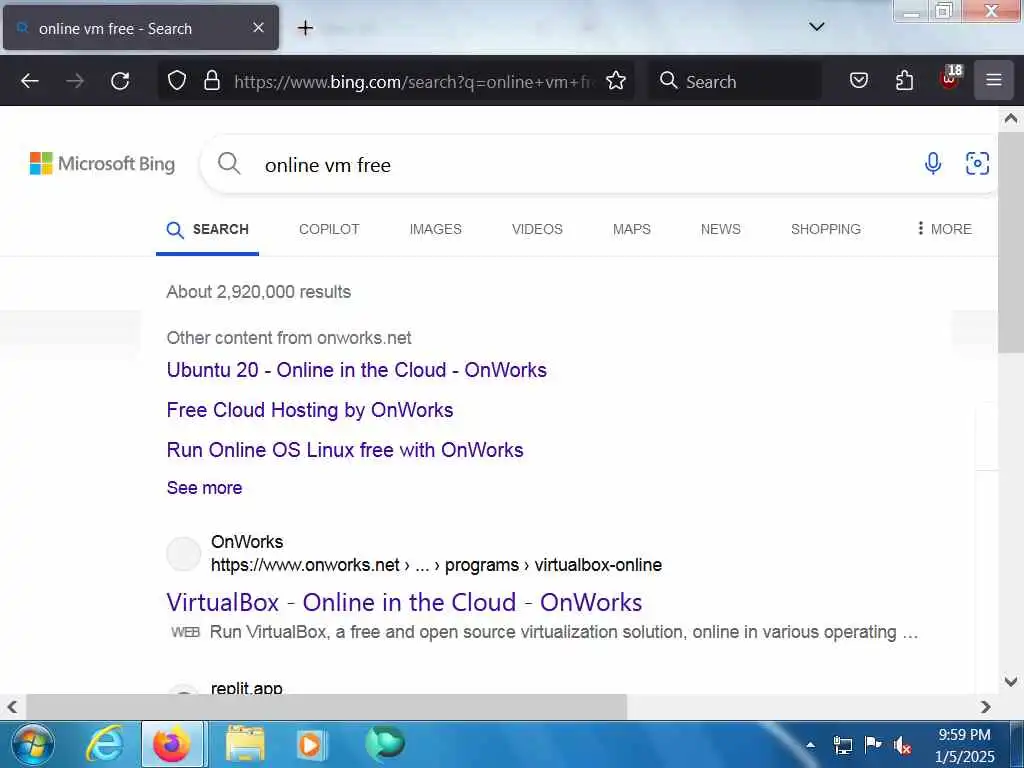Viewport: 1024px width, 768px height.
Task: Submit Bing search via the magnifier icon
Action: click(229, 163)
